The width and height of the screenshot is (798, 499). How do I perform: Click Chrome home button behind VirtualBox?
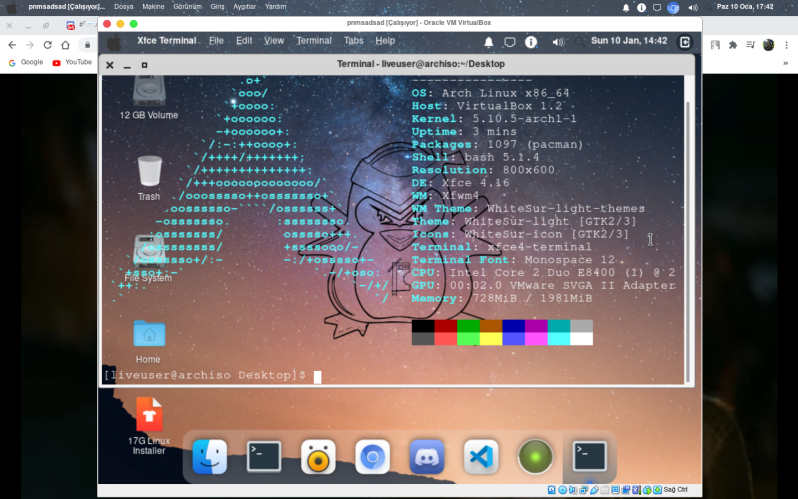pos(65,45)
